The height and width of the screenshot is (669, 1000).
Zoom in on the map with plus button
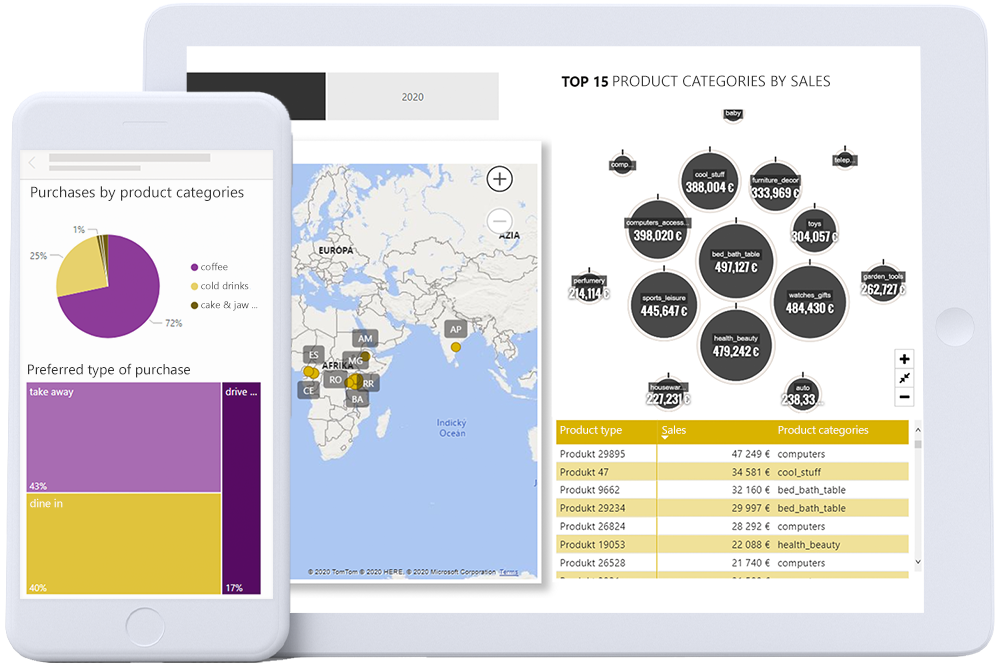pyautogui.click(x=499, y=180)
